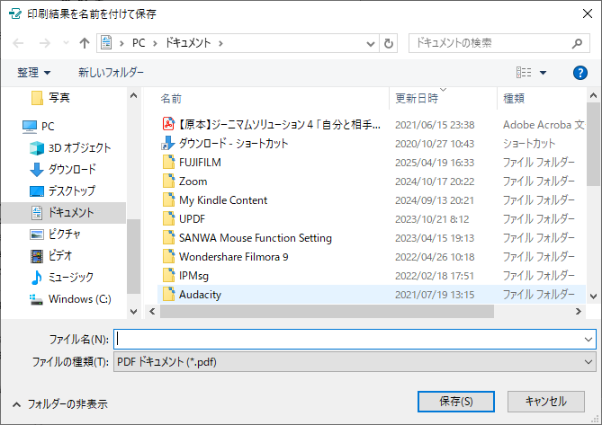
Task: Go up one folder level
Action: point(84,43)
